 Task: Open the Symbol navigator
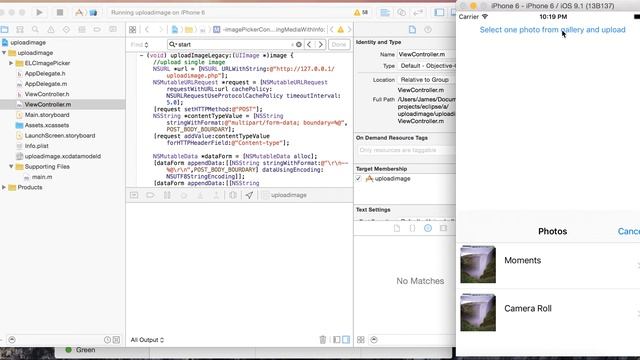pyautogui.click(x=20, y=29)
